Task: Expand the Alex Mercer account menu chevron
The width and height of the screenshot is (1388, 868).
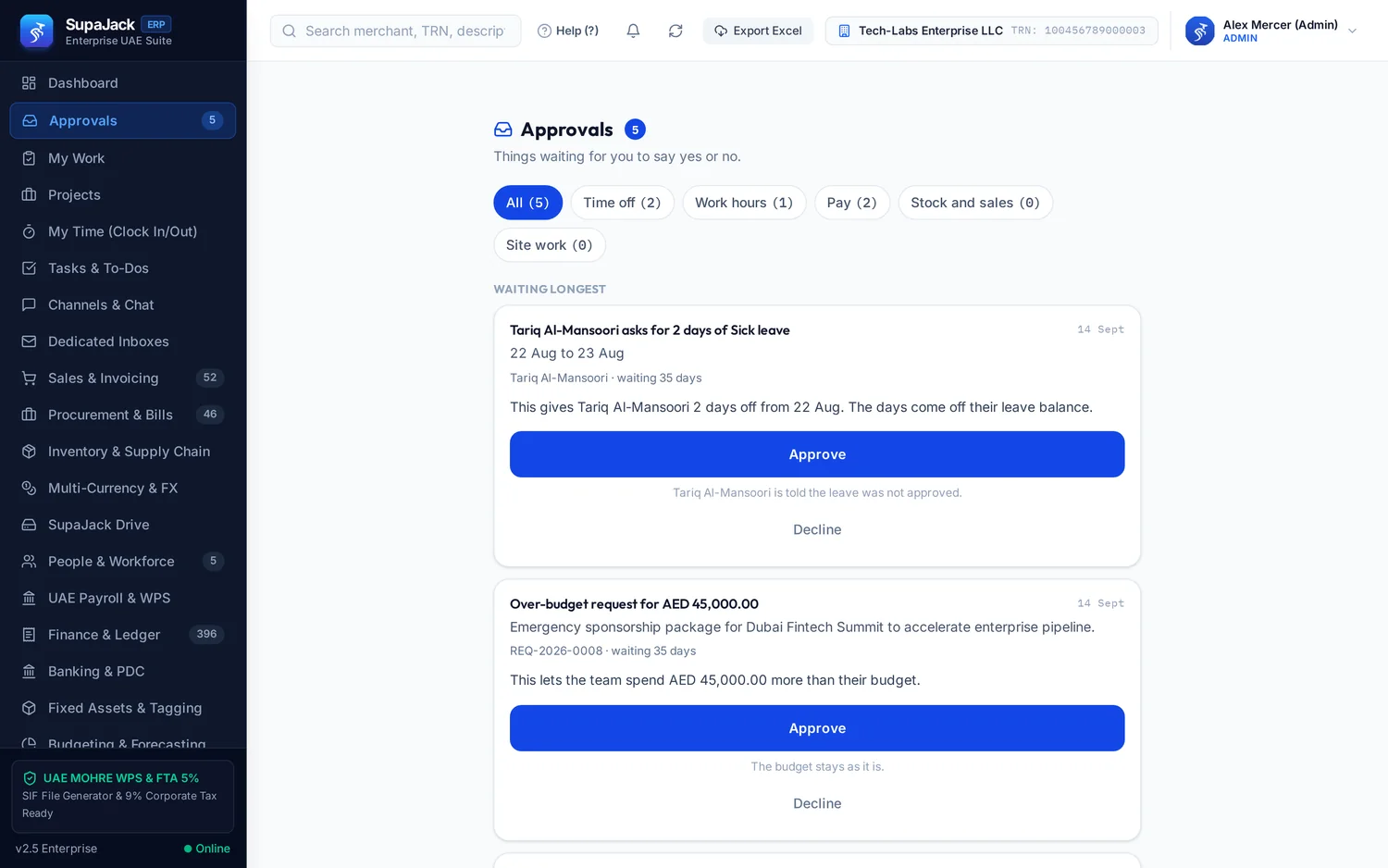Action: [x=1352, y=31]
